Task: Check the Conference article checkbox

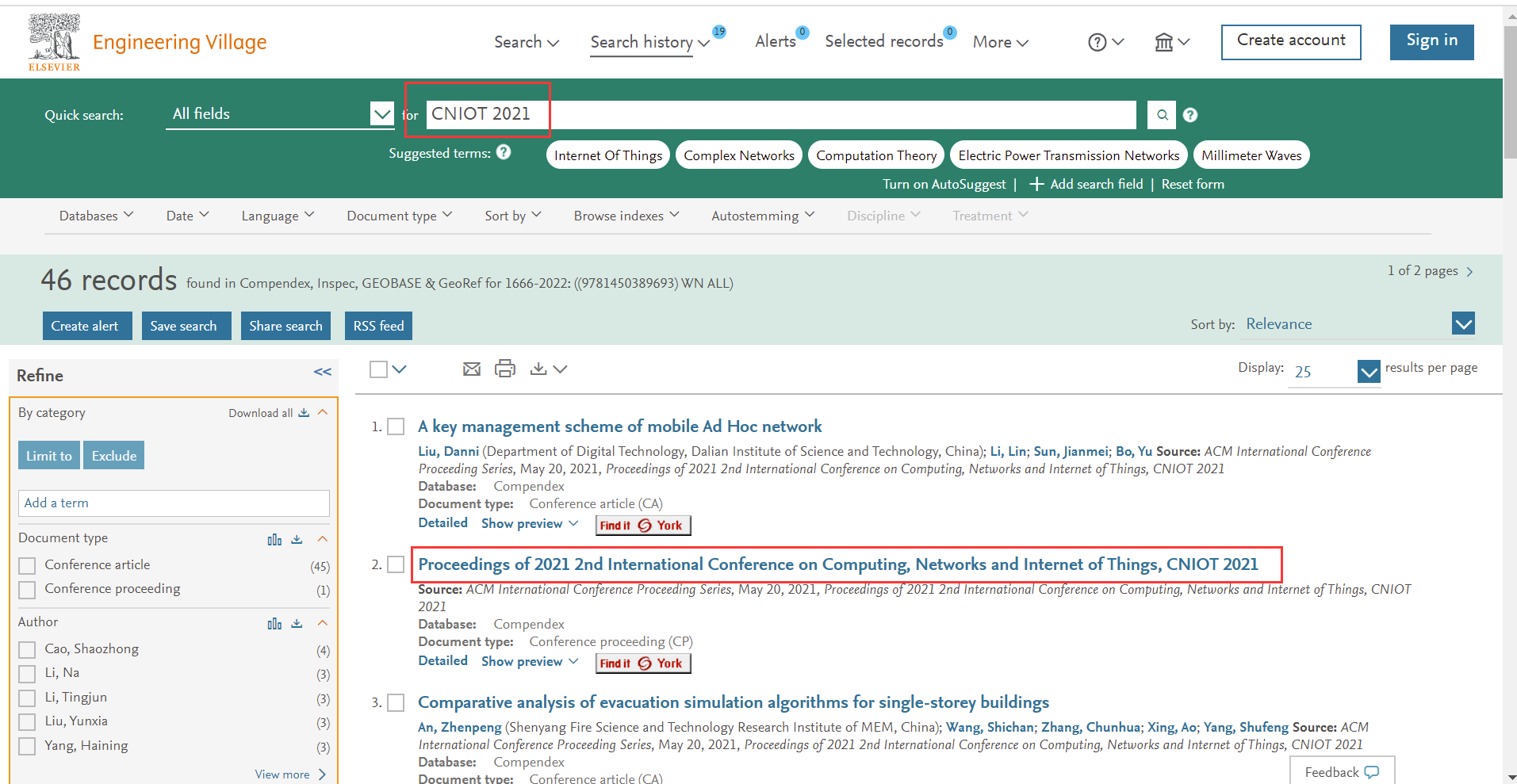Action: point(28,566)
